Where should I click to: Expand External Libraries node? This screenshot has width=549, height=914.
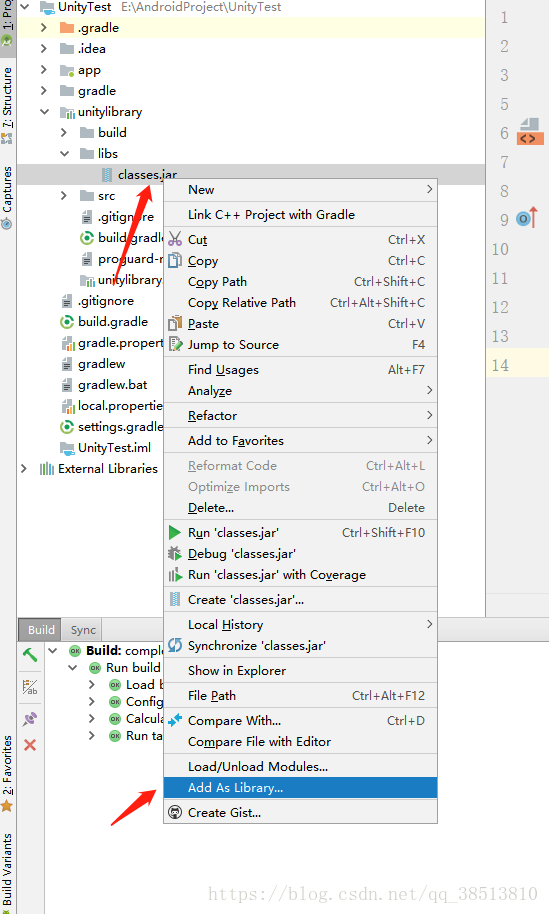click(x=24, y=468)
